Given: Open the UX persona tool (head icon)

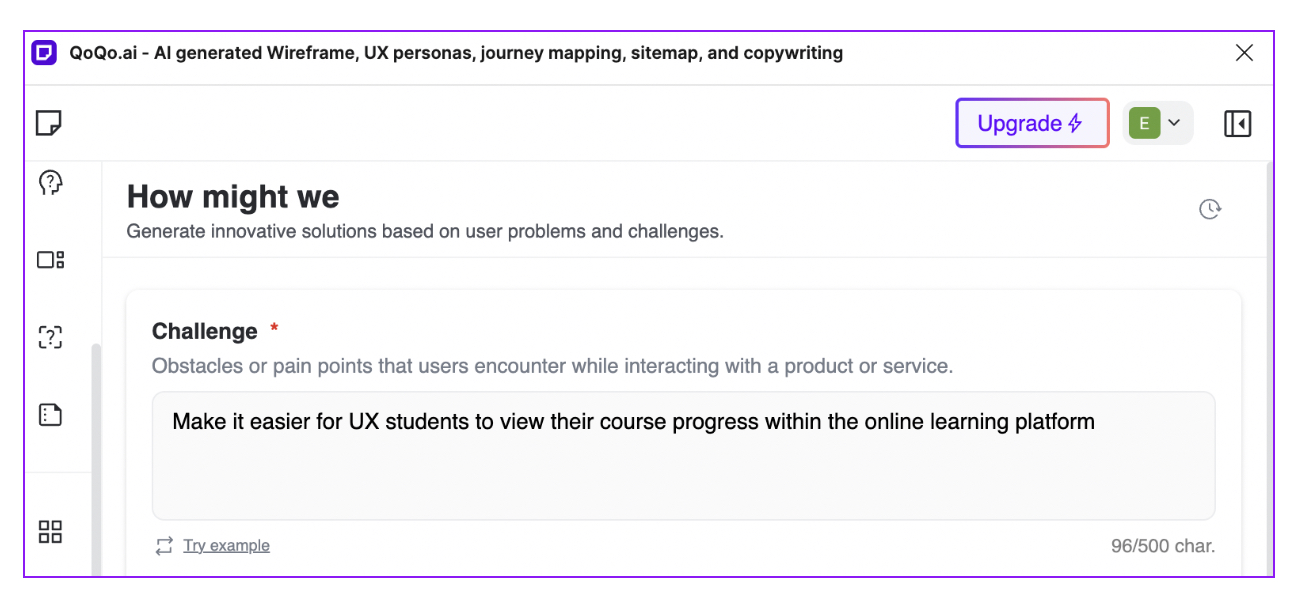Looking at the screenshot, I should (50, 182).
